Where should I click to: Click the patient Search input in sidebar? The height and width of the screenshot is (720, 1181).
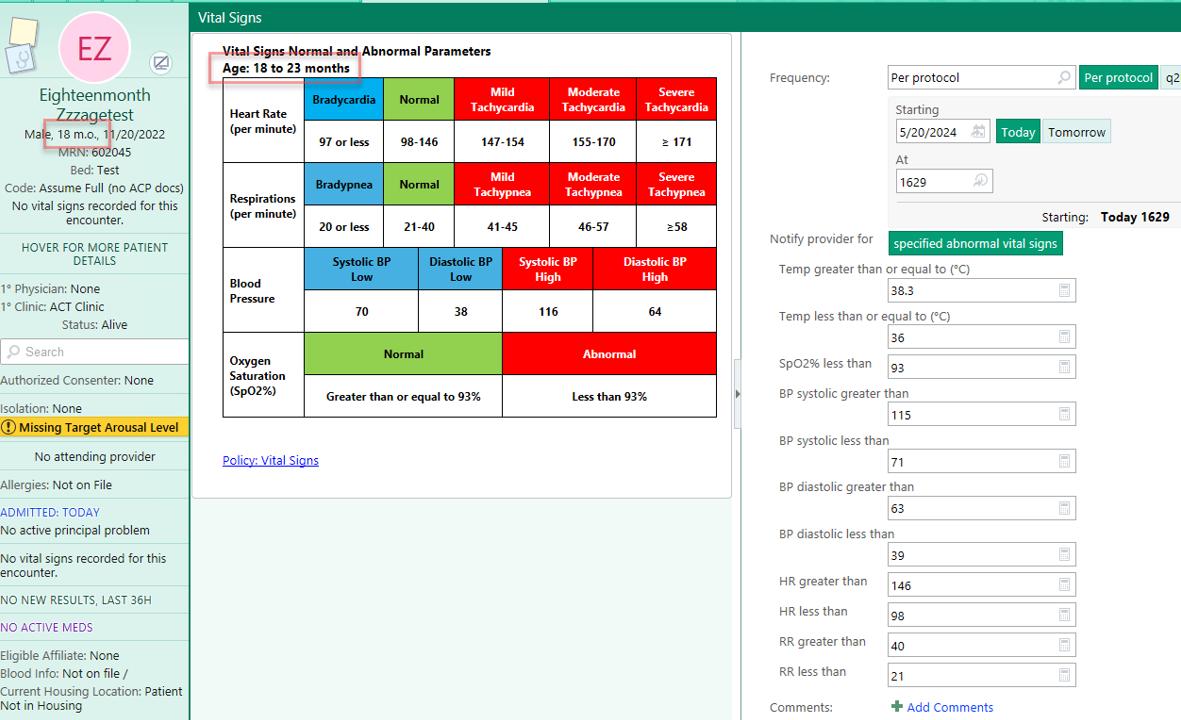click(x=95, y=352)
